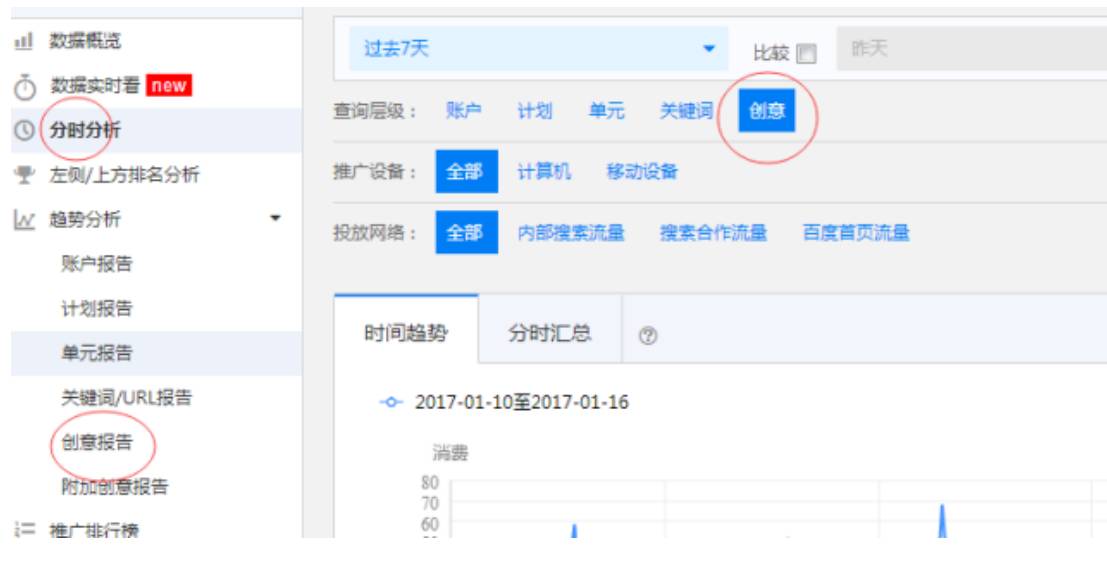Select 创意 query level

pyautogui.click(x=767, y=110)
